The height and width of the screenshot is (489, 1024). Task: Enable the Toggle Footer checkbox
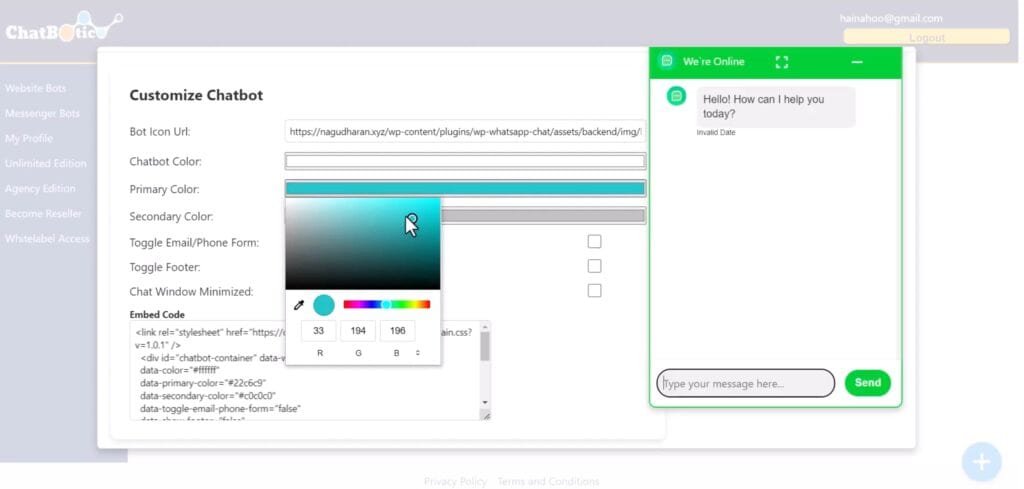click(x=594, y=266)
